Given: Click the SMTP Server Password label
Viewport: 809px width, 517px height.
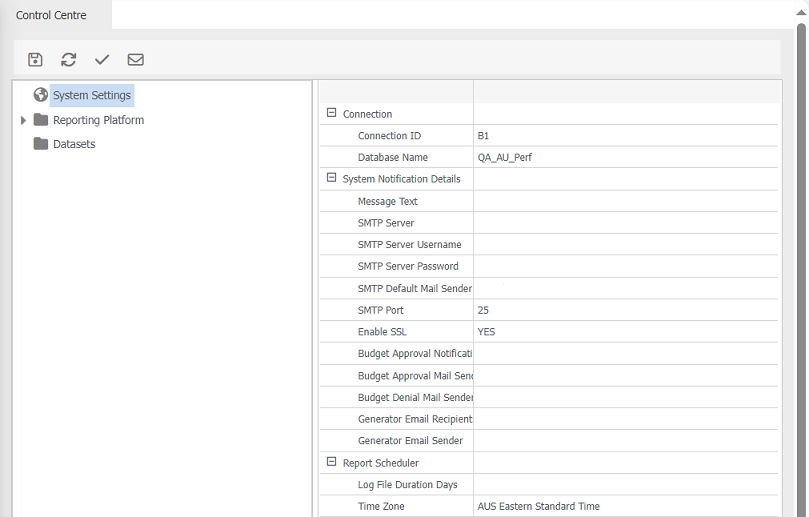Looking at the screenshot, I should coord(408,266).
